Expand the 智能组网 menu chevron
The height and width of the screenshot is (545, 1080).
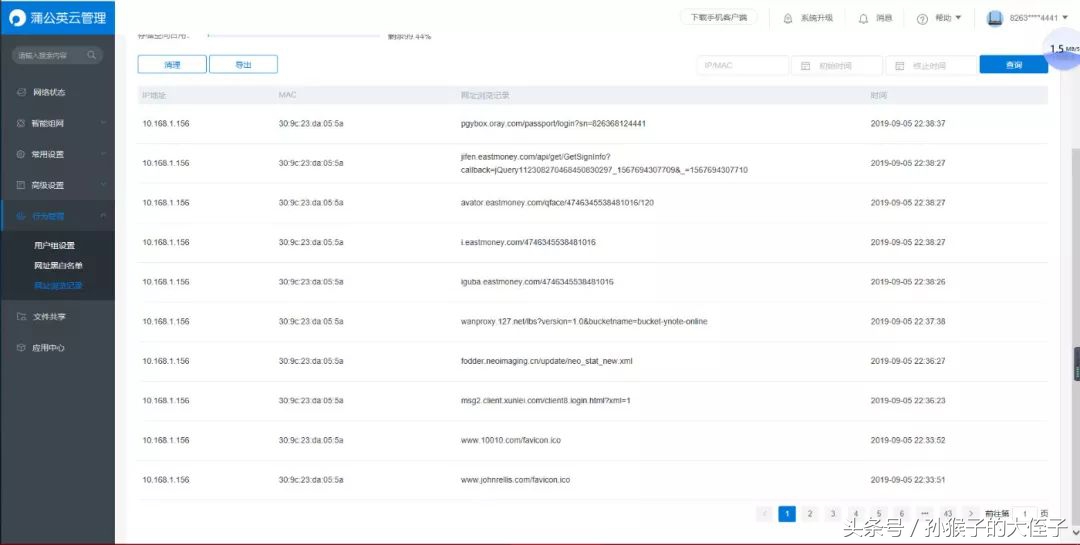[x=103, y=123]
